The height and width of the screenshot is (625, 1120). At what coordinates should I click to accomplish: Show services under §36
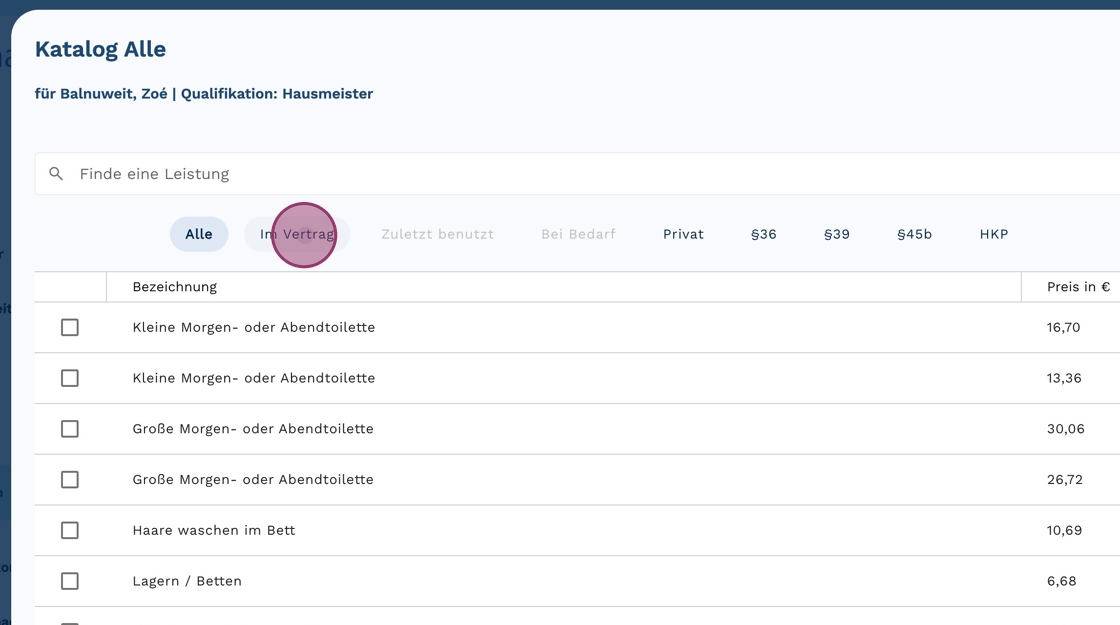coord(764,234)
